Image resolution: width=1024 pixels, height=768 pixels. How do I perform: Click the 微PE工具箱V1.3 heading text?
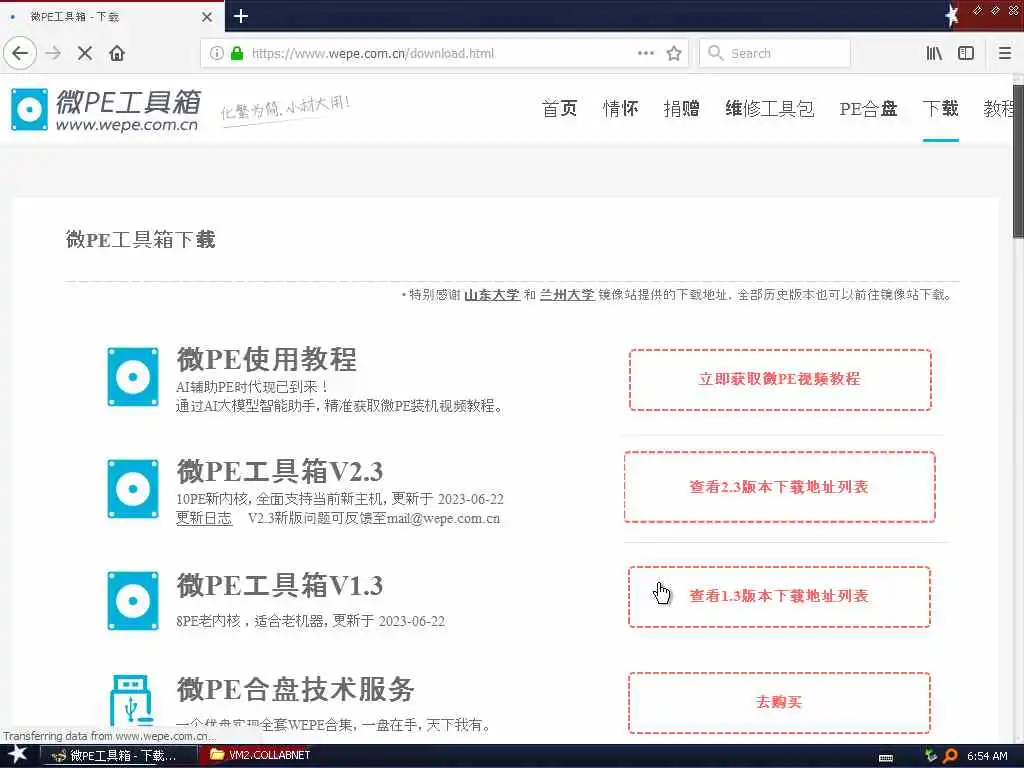click(280, 585)
